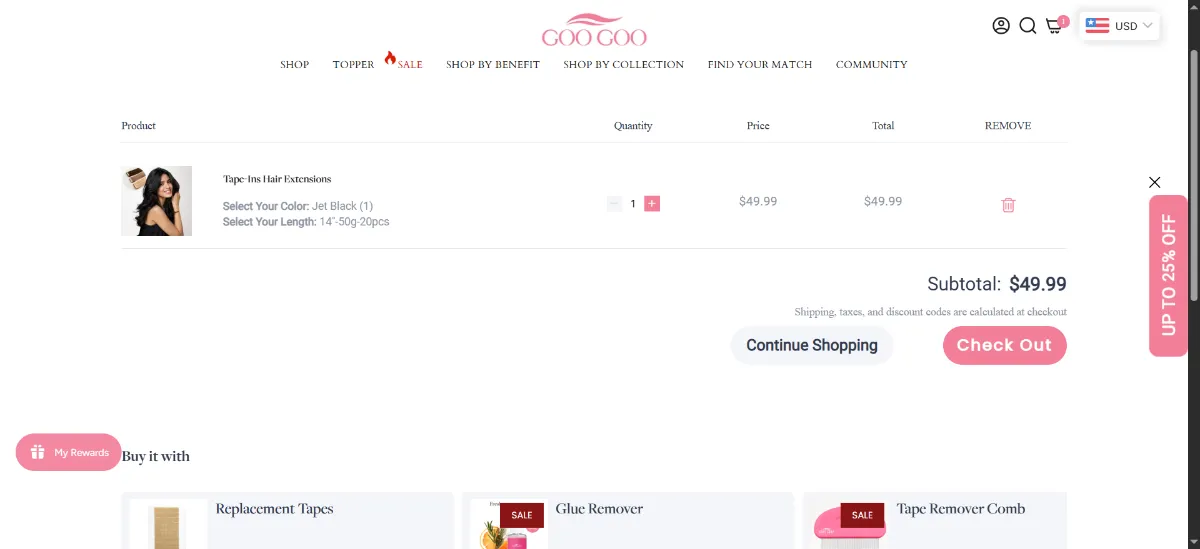
Task: Go to the GOO GOO logo homepage
Action: 594,30
